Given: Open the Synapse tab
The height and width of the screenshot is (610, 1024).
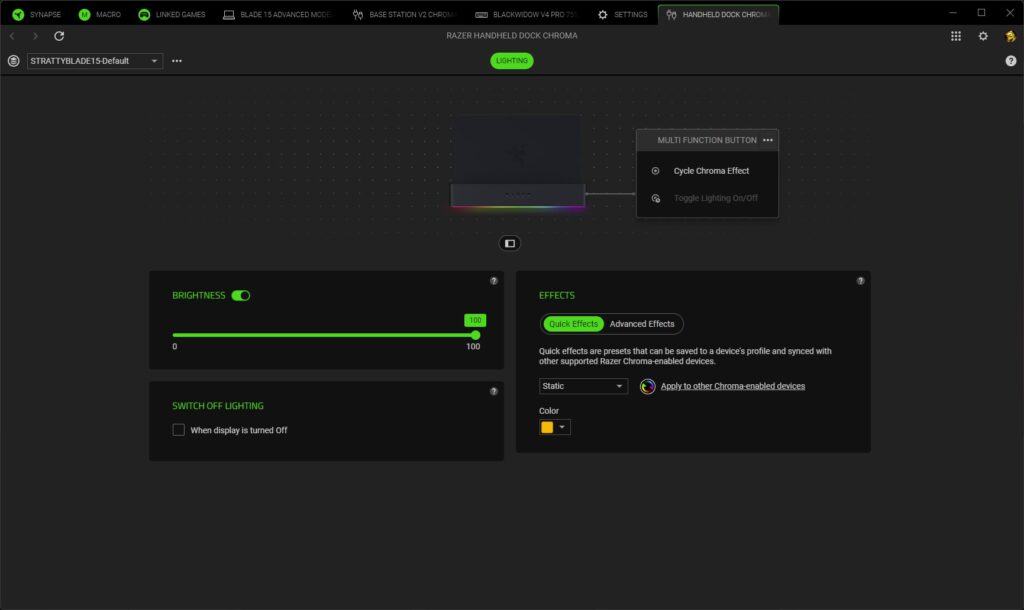Looking at the screenshot, I should point(37,14).
